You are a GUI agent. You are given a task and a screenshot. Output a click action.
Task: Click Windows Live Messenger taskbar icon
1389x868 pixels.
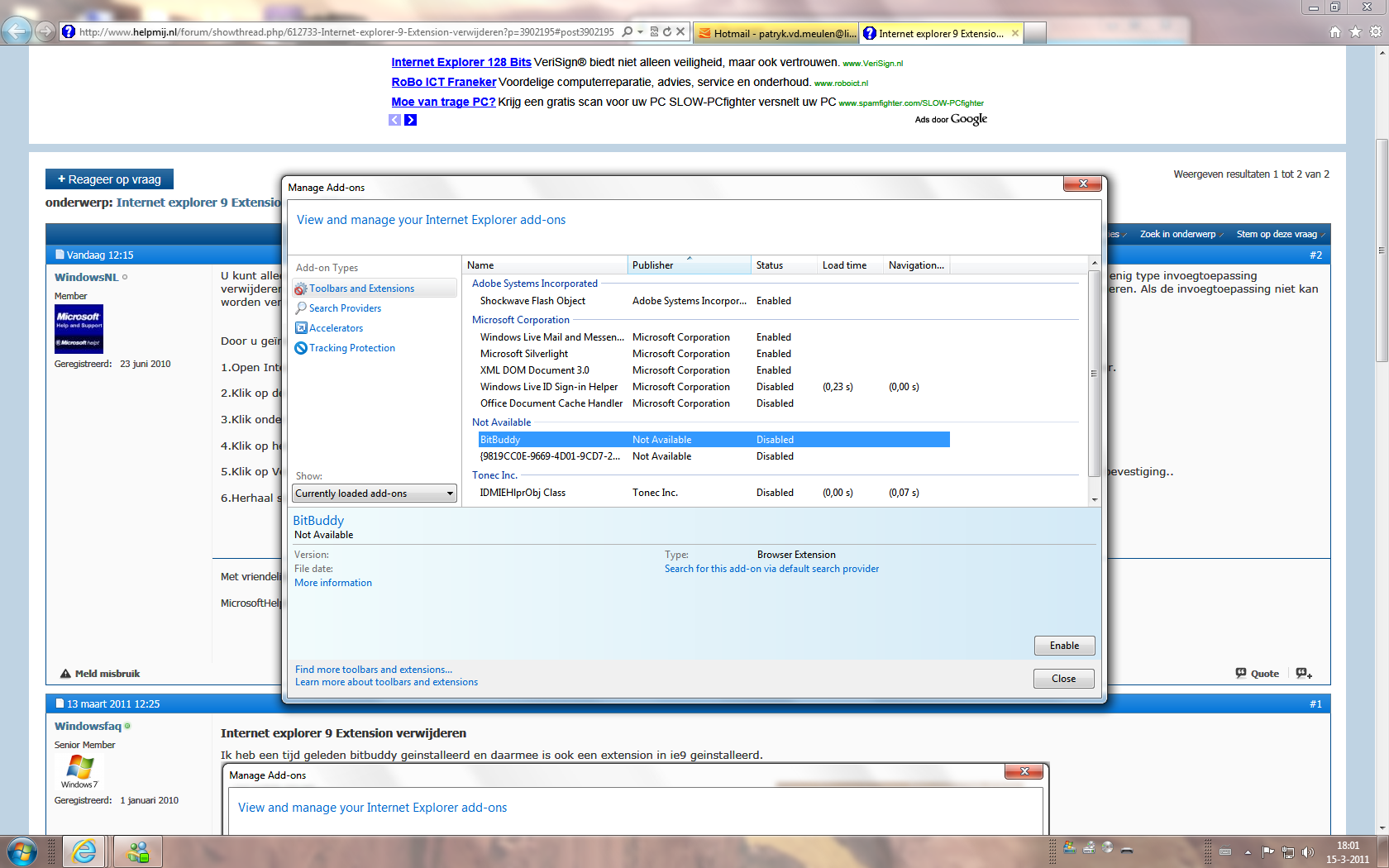137,851
